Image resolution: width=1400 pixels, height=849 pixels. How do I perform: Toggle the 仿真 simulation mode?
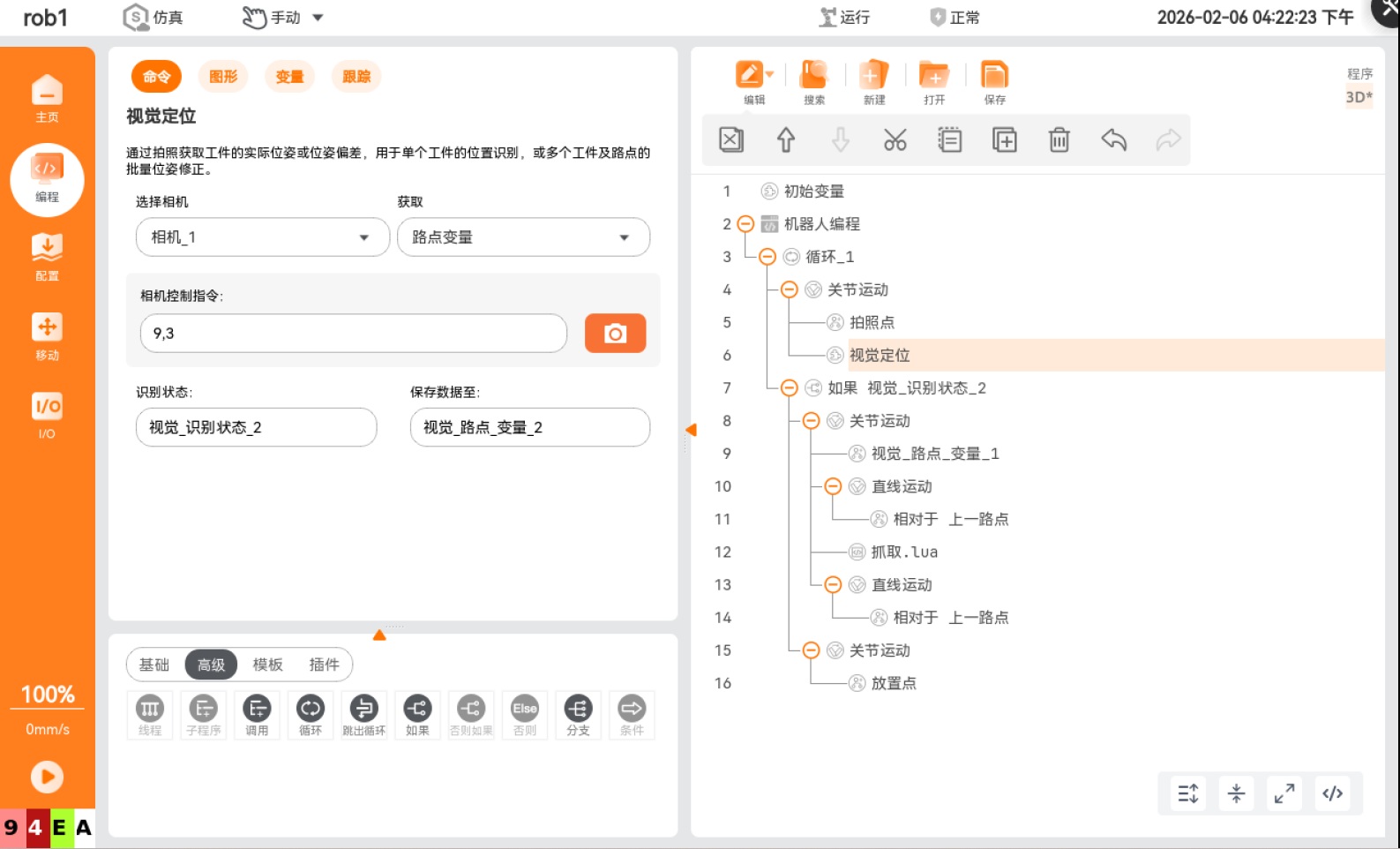153,18
